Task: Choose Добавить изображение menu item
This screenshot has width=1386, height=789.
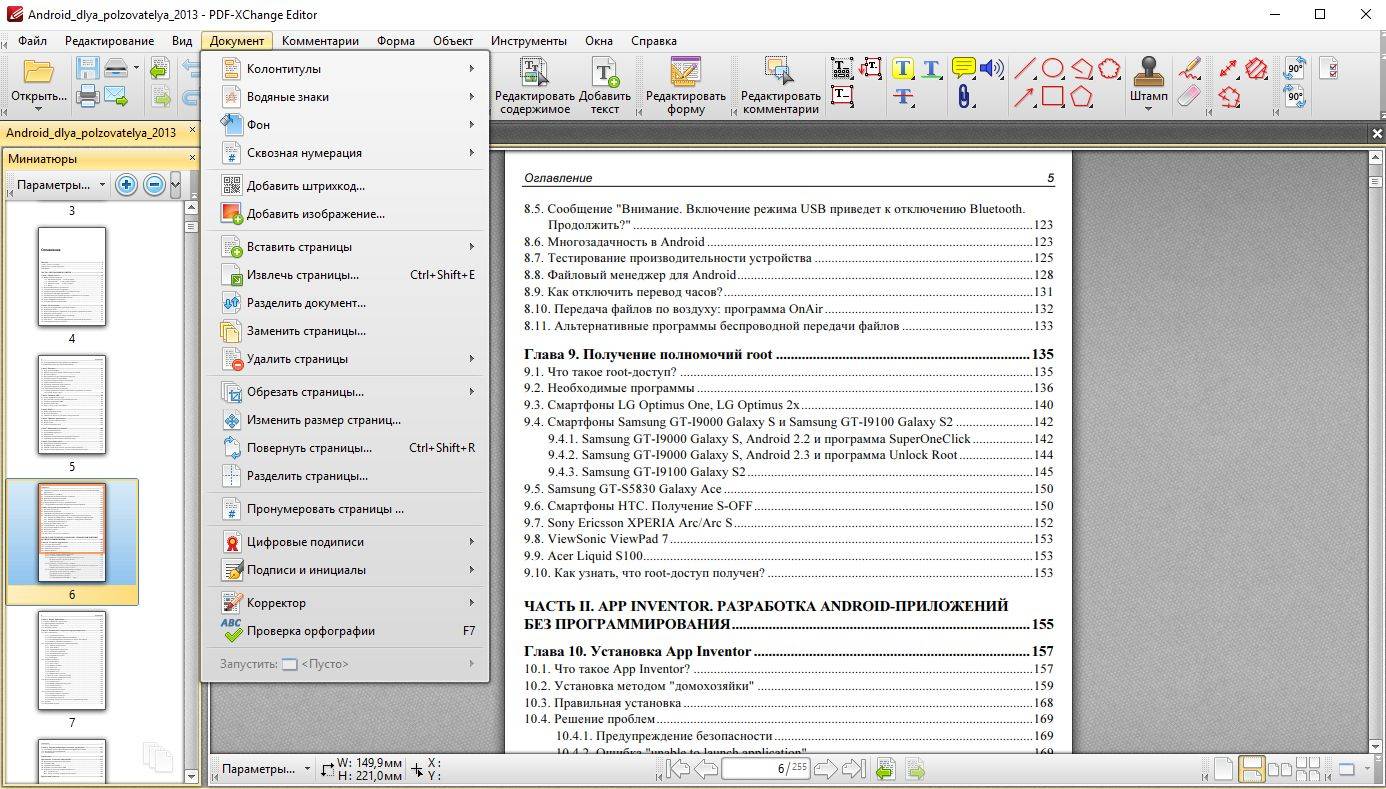Action: 346,214
